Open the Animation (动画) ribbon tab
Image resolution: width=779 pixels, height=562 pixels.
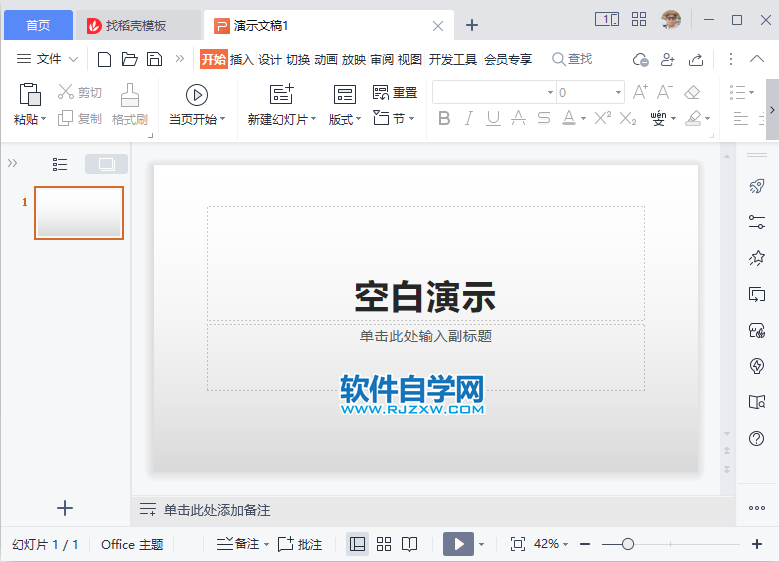point(326,60)
